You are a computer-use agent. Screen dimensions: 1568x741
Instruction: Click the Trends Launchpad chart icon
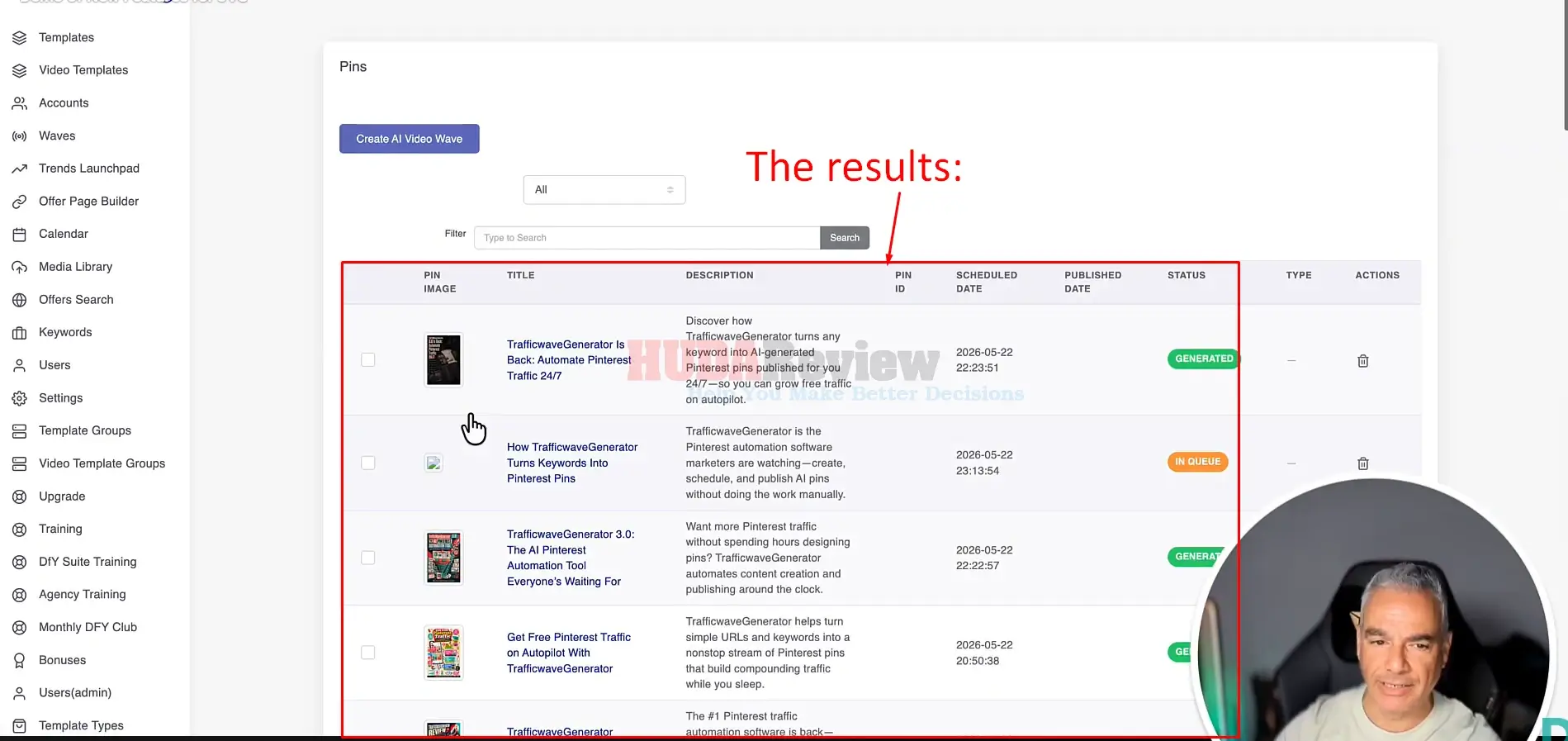20,169
